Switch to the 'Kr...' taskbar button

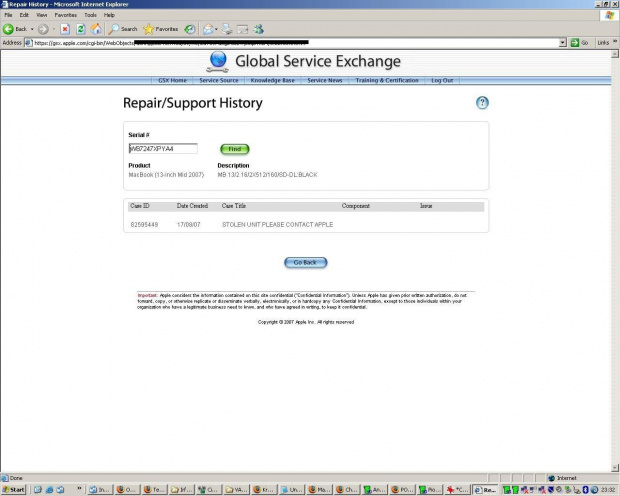click(265, 490)
